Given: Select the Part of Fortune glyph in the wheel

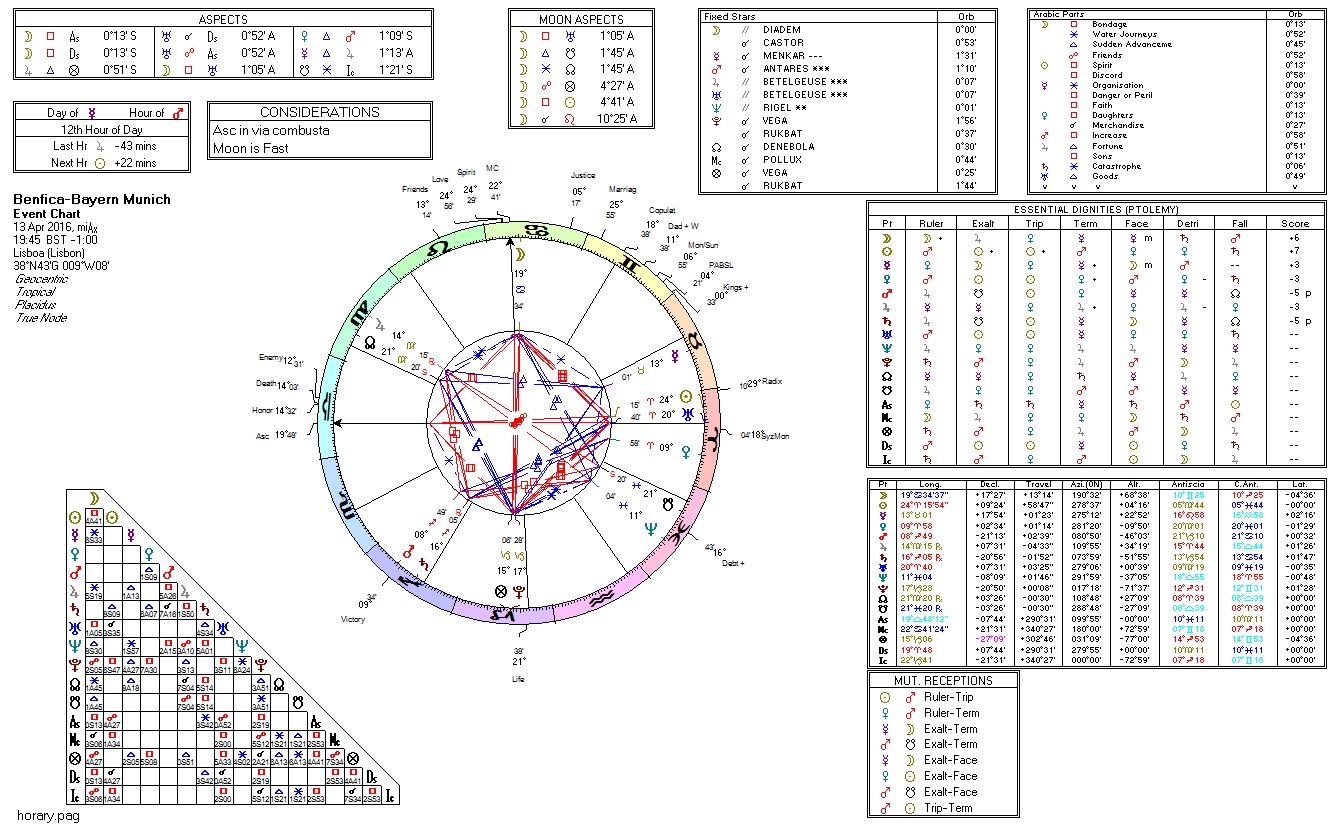Looking at the screenshot, I should click(501, 591).
